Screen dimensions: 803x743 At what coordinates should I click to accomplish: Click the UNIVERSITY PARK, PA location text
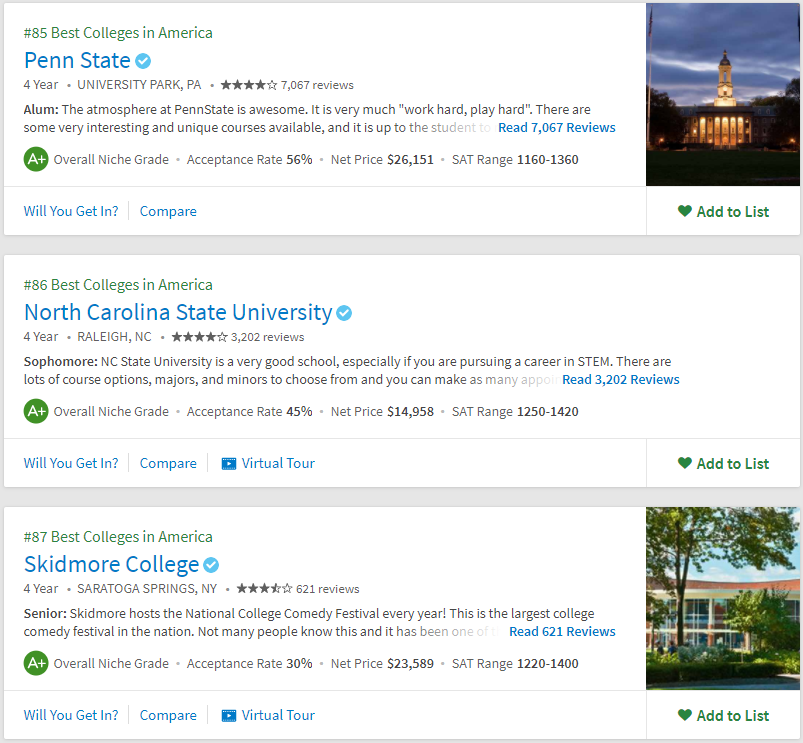tap(139, 85)
